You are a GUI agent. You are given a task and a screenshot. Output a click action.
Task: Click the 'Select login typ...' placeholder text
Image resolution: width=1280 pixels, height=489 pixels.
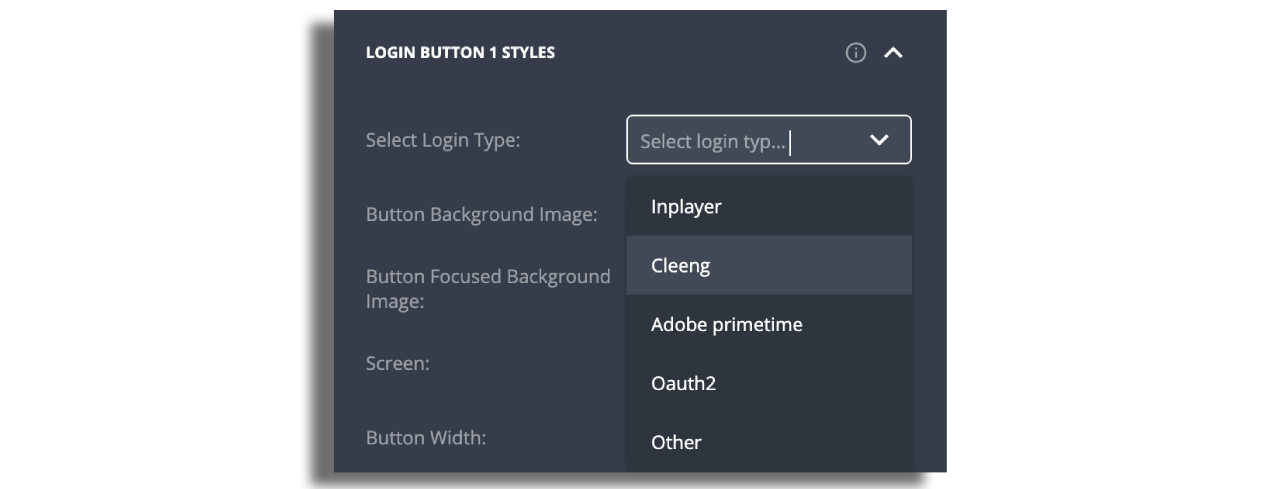pyautogui.click(x=712, y=141)
